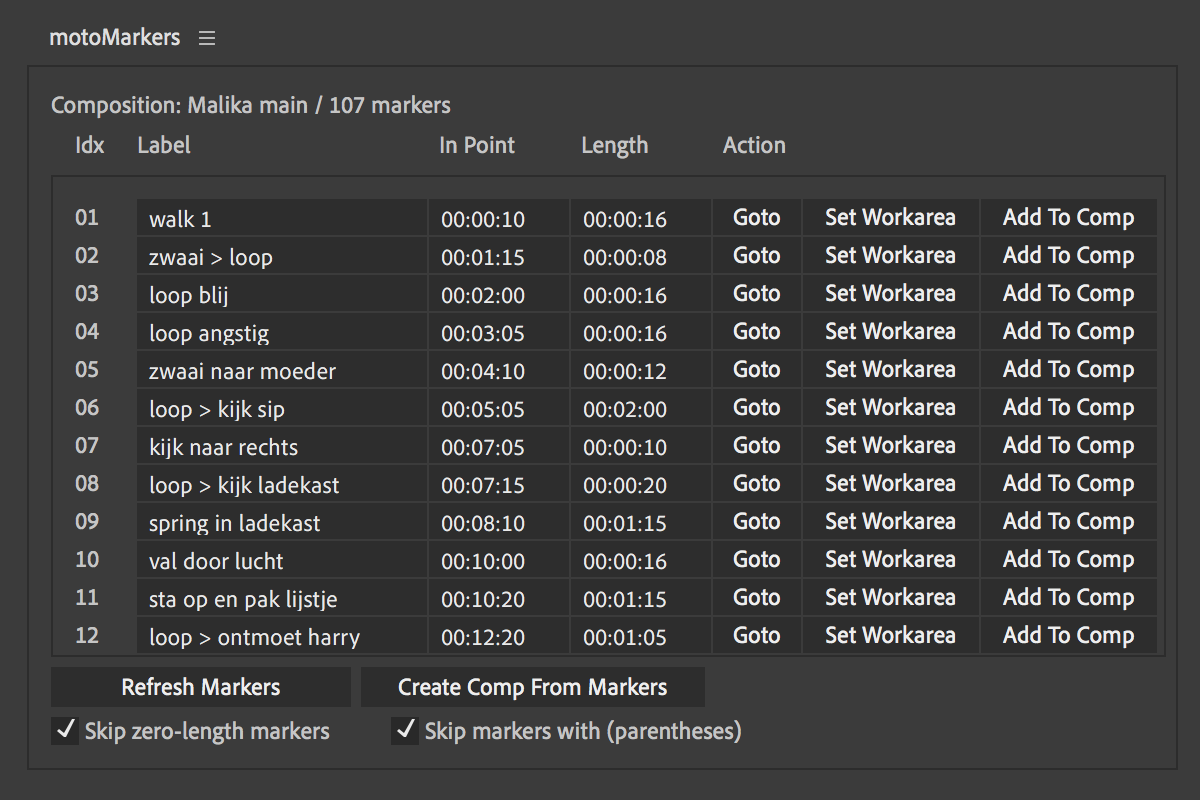Toggle Skip zero-length markers checkbox
Viewport: 1200px width, 800px height.
tap(65, 731)
